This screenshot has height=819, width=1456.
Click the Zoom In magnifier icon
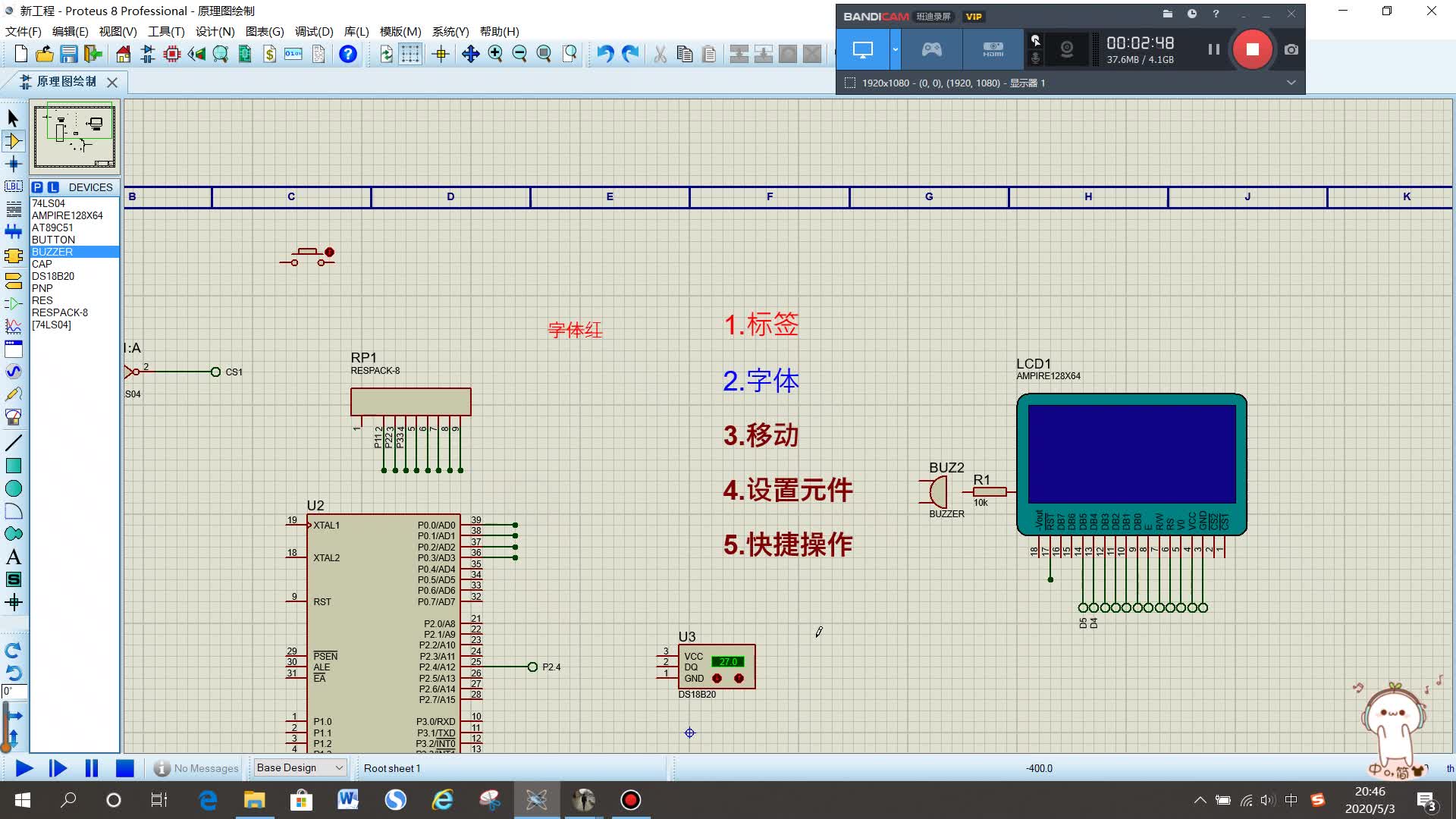(495, 54)
